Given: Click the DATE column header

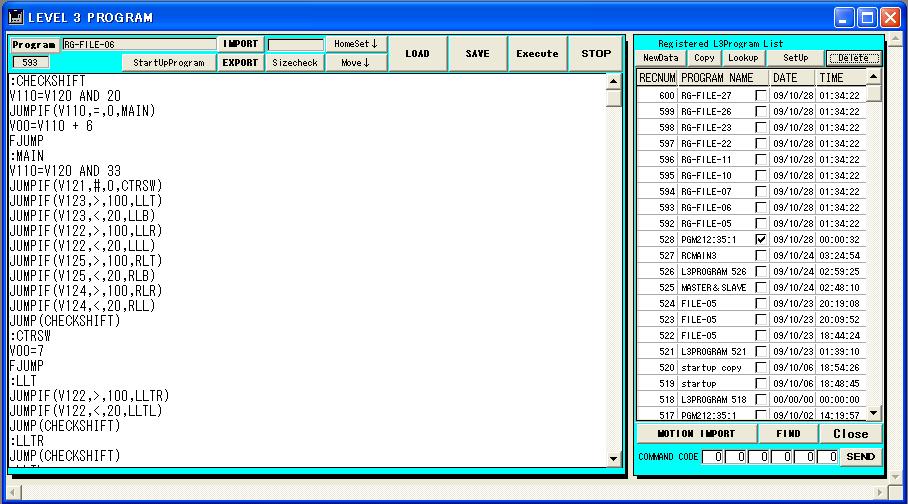Looking at the screenshot, I should pos(792,78).
